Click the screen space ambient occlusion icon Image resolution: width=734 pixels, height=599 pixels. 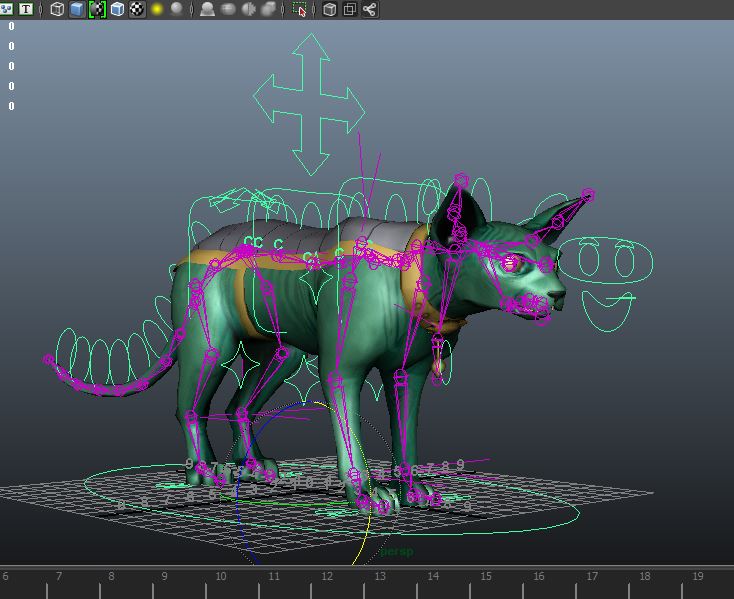click(207, 9)
